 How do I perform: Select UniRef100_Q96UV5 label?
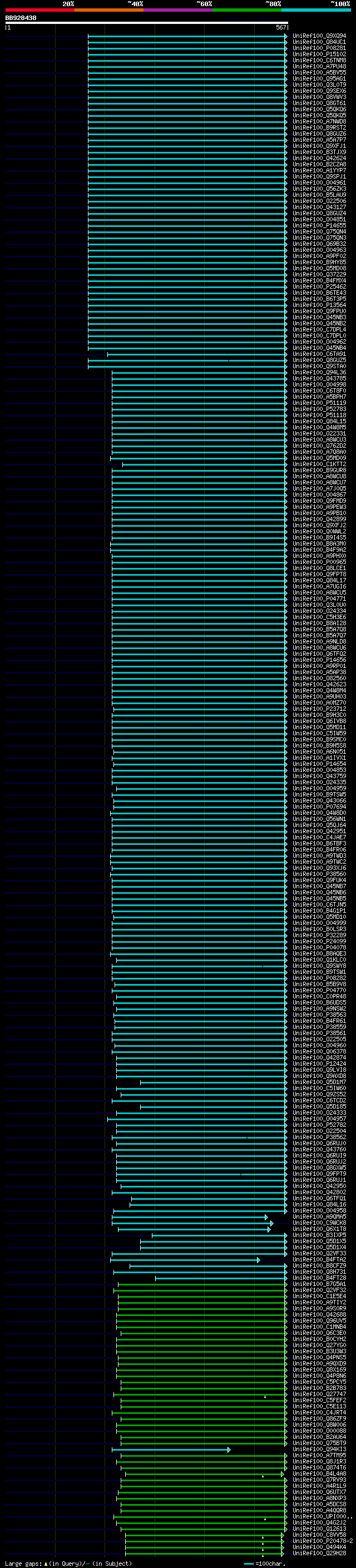click(x=319, y=1320)
